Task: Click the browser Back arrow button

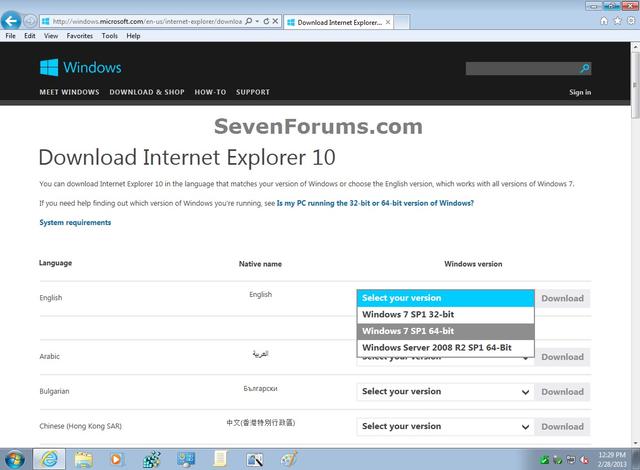Action: tap(11, 21)
